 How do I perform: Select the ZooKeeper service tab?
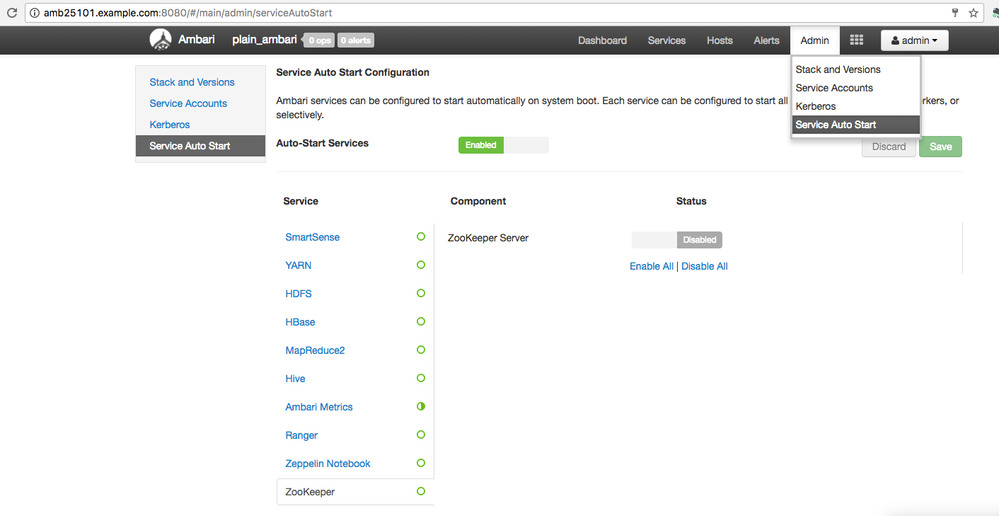(356, 492)
